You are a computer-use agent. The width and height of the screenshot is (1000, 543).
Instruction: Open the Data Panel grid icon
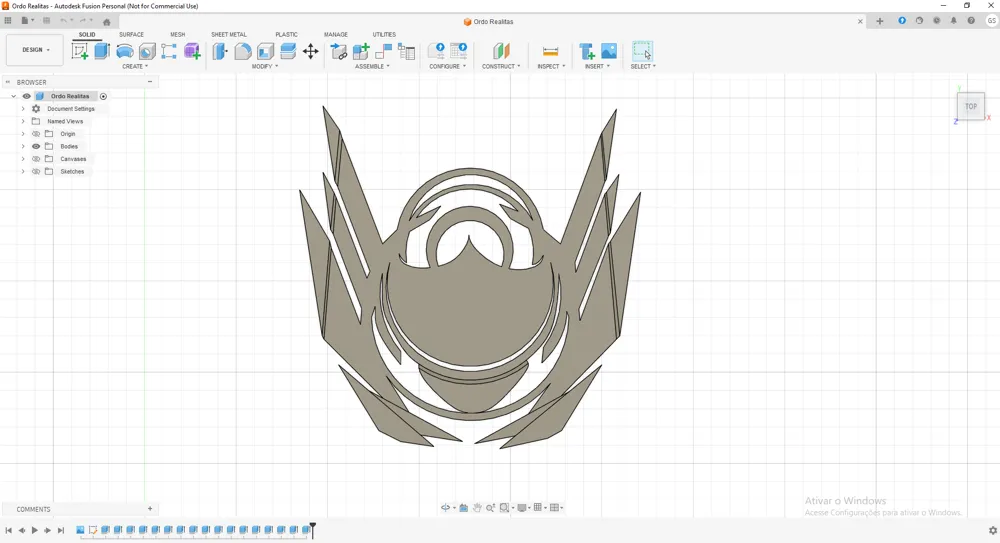coord(8,21)
